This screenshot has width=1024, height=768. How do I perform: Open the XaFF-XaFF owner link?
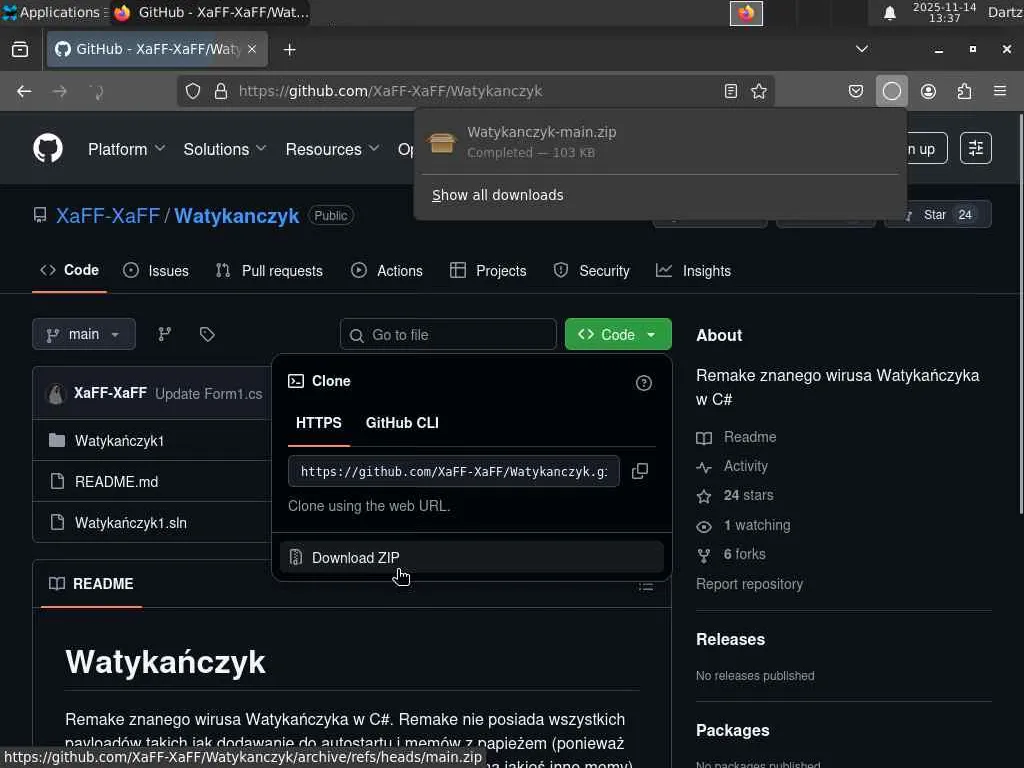click(108, 216)
